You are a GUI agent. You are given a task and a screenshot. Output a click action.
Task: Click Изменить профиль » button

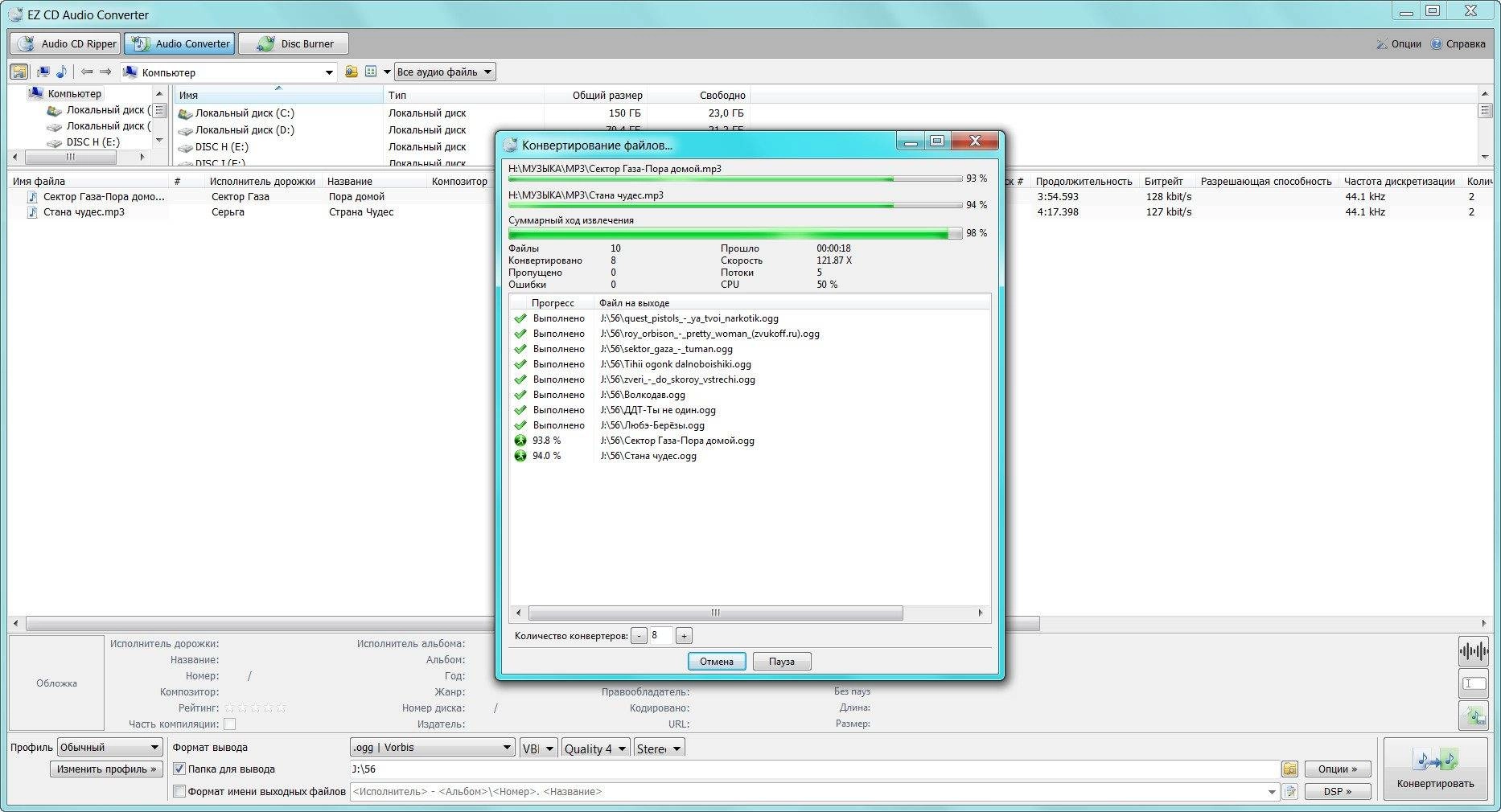click(106, 769)
